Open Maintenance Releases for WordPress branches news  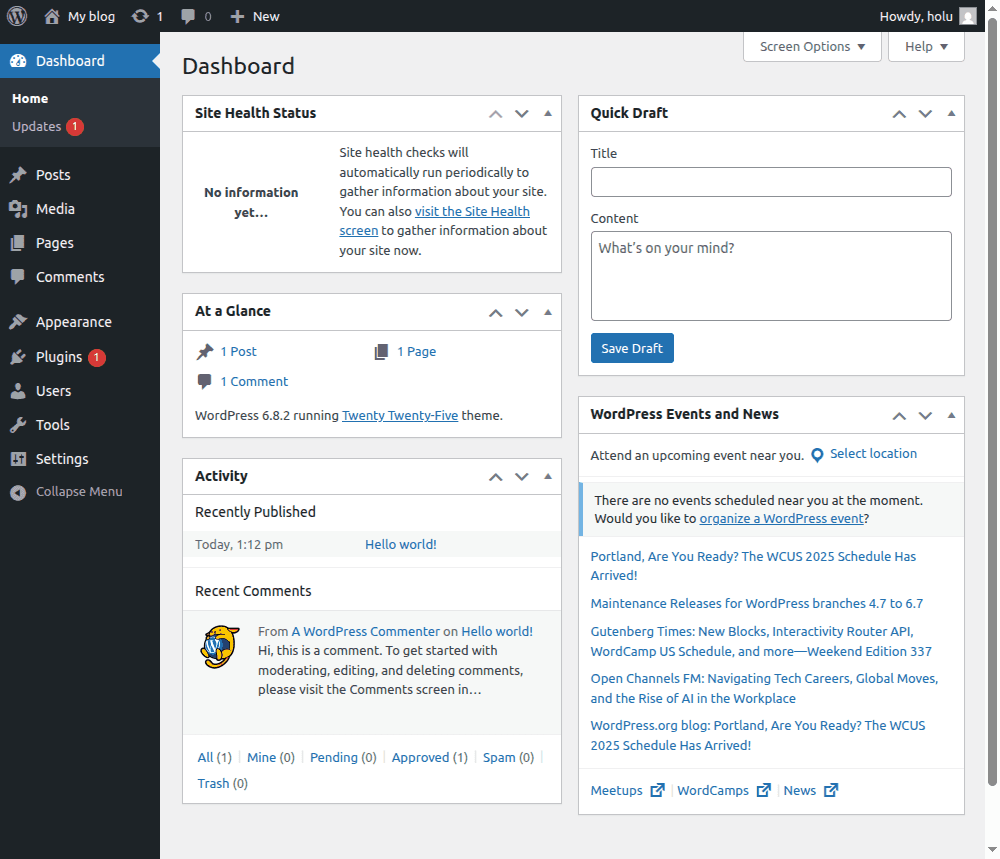[x=756, y=603]
